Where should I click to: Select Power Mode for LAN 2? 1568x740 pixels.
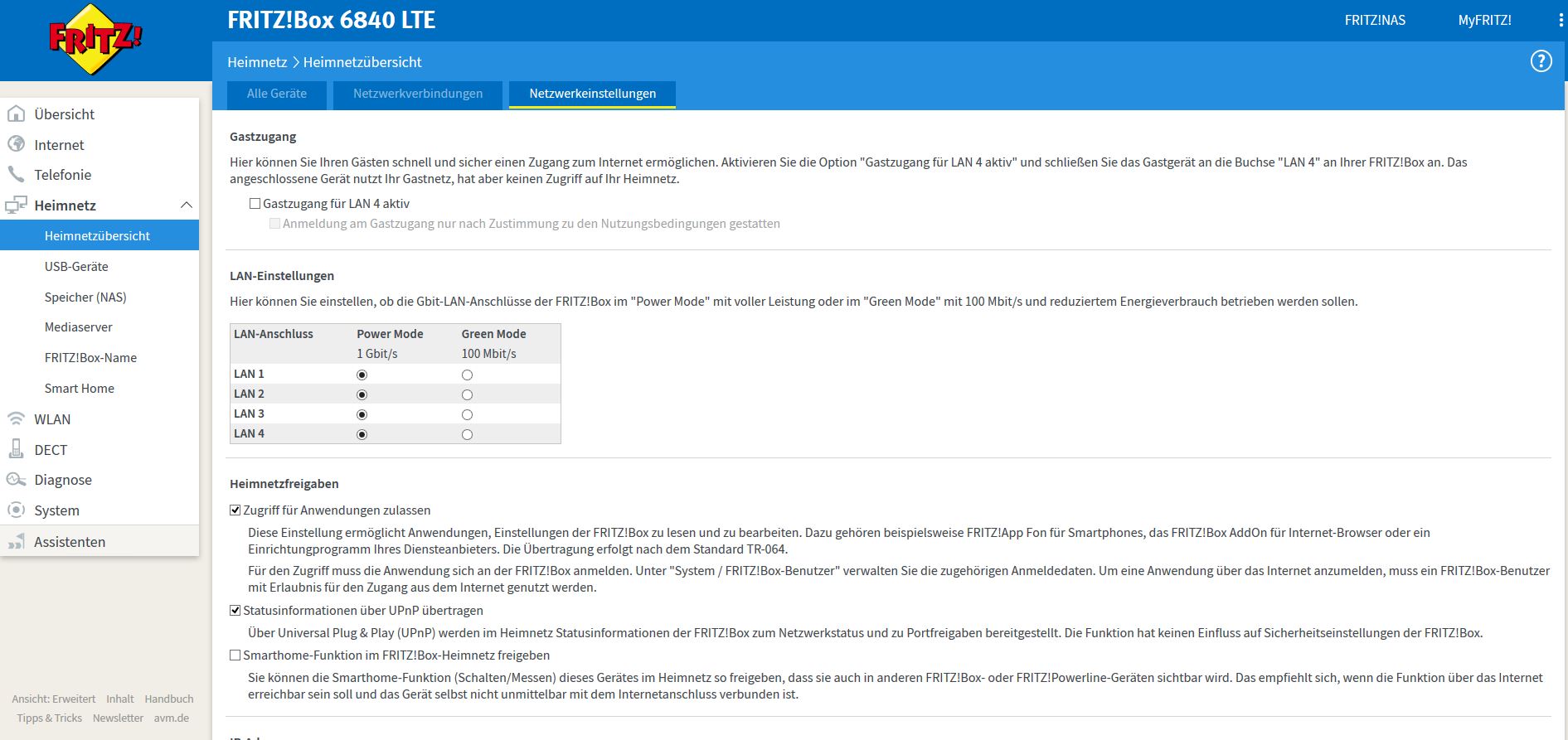coord(362,394)
